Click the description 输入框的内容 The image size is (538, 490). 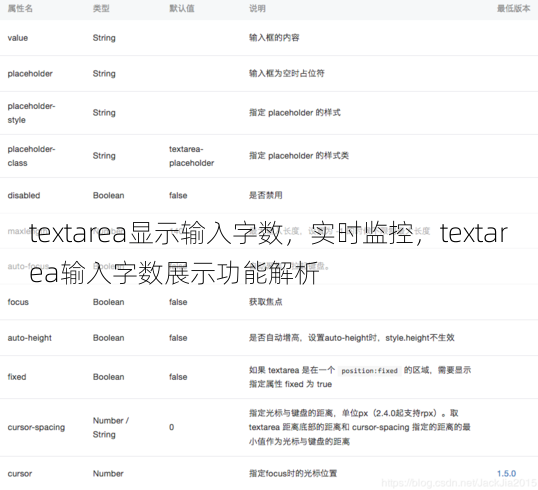click(274, 37)
